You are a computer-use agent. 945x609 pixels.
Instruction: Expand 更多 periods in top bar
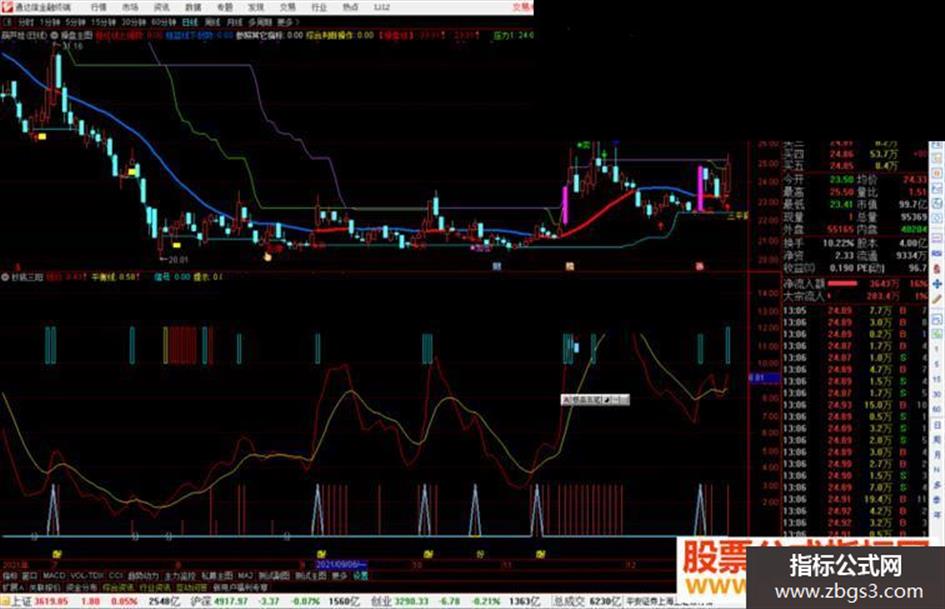click(286, 22)
